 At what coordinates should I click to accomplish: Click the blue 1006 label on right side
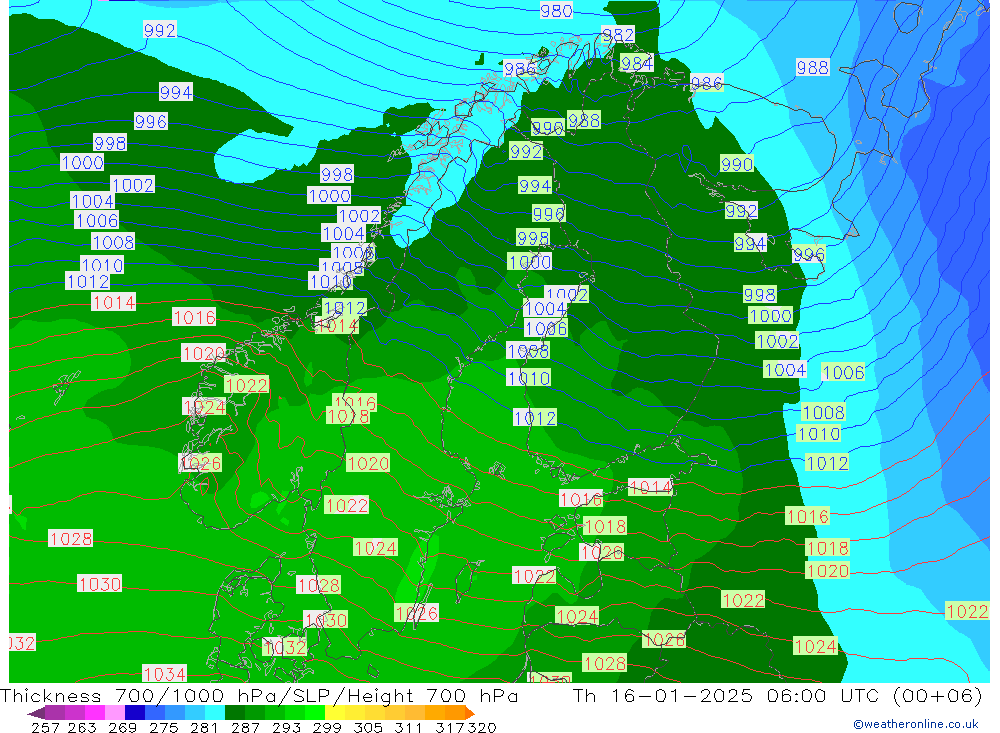[x=843, y=372]
